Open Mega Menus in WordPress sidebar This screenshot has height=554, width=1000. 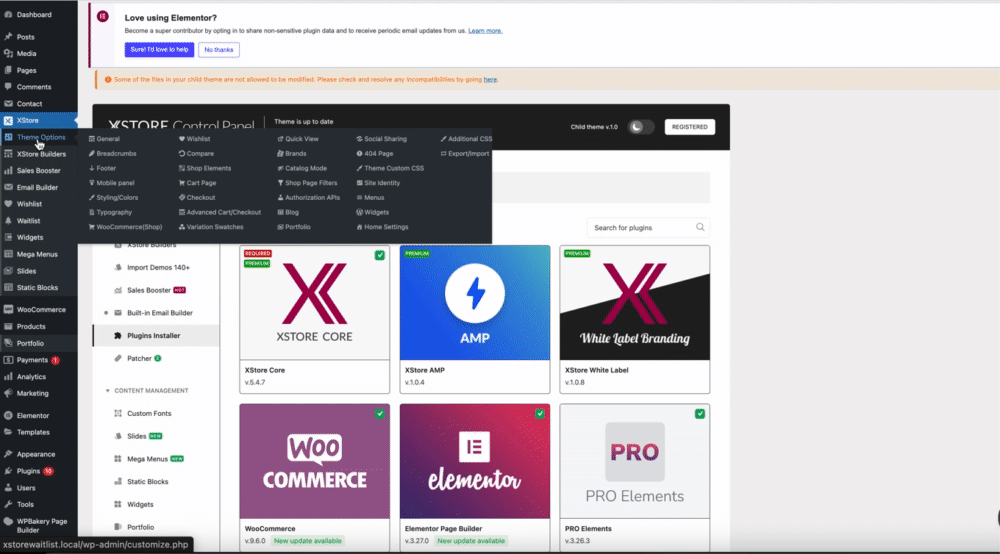pos(37,254)
